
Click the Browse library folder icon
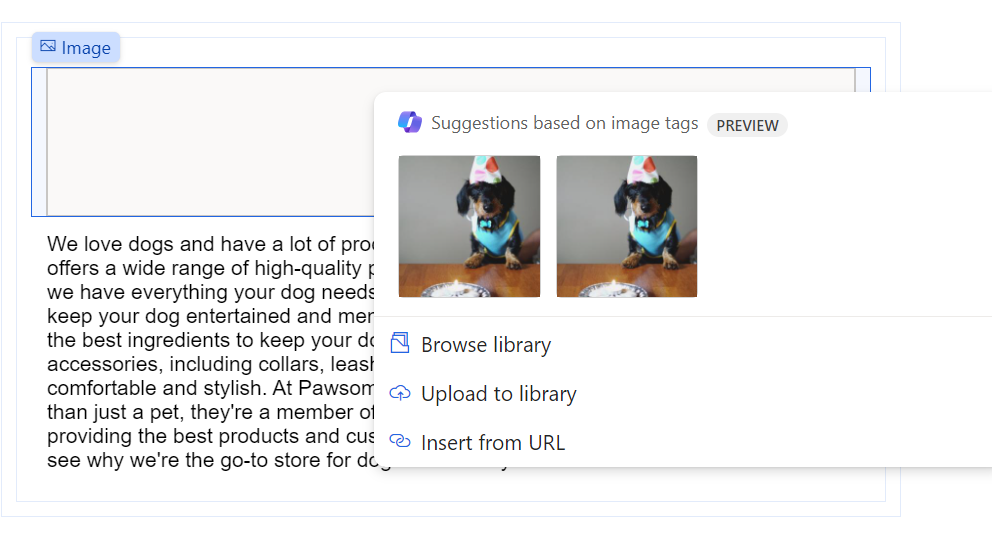[400, 344]
